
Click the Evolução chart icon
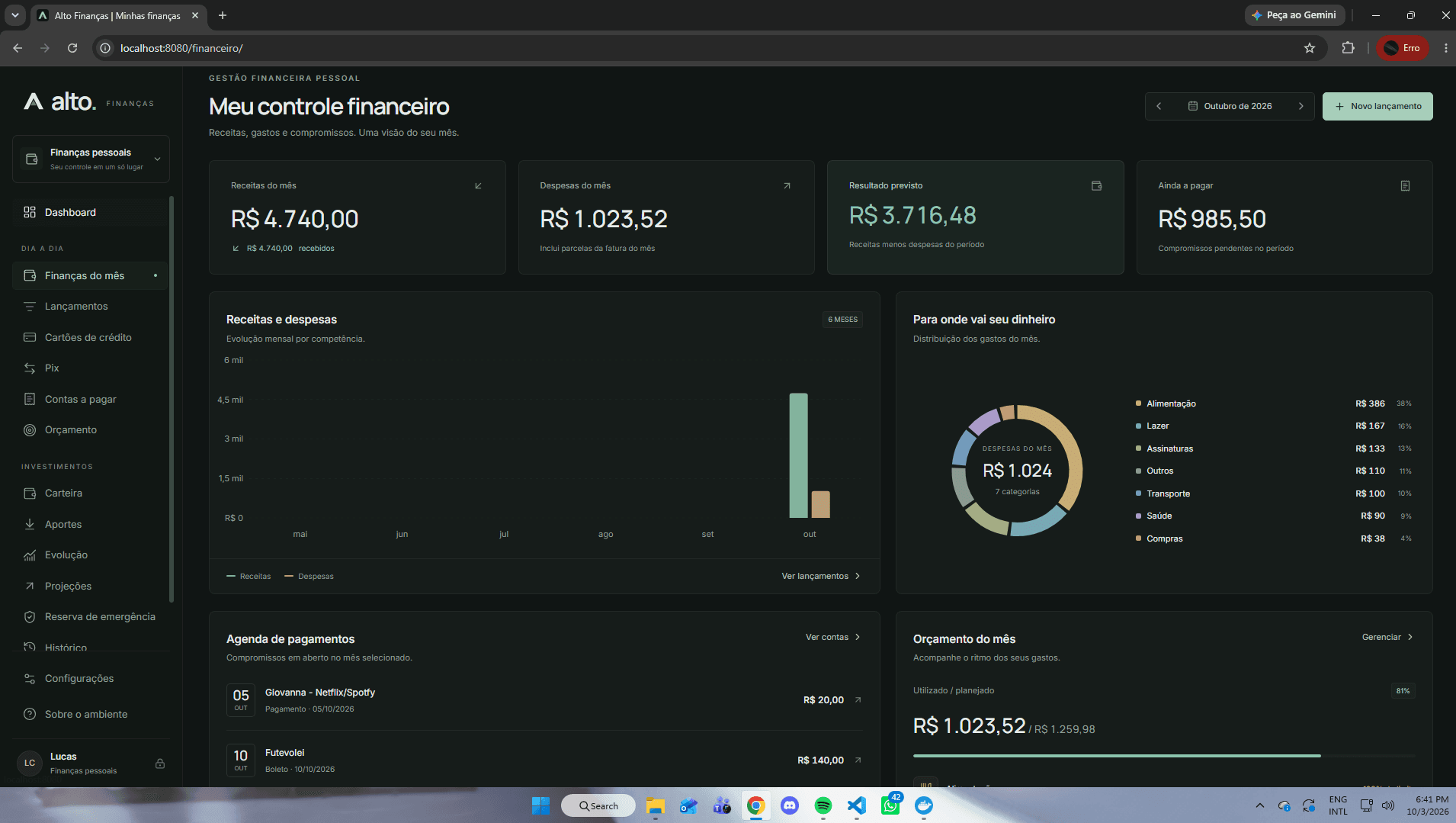[30, 555]
